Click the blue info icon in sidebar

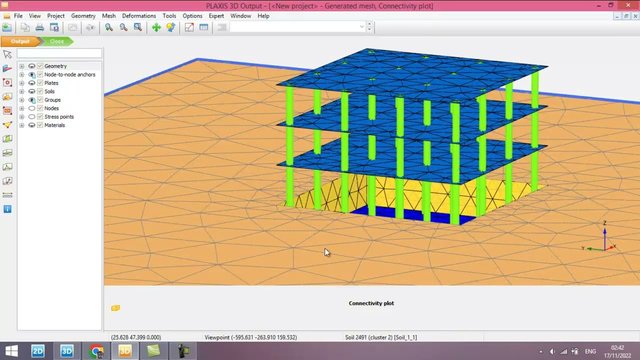click(7, 209)
